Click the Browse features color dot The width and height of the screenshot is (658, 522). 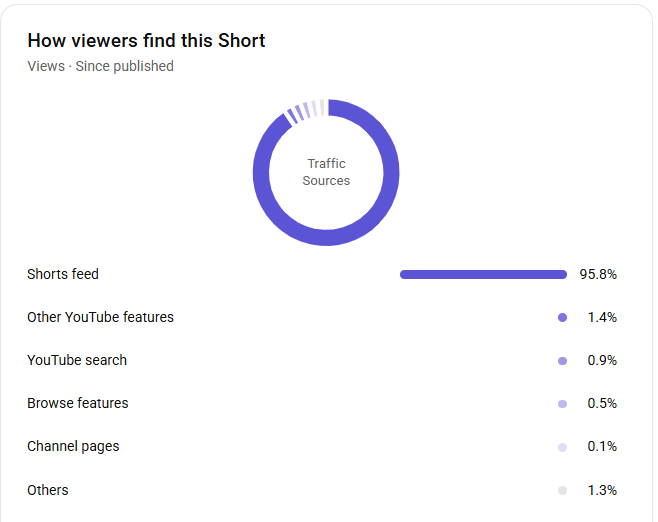click(562, 404)
